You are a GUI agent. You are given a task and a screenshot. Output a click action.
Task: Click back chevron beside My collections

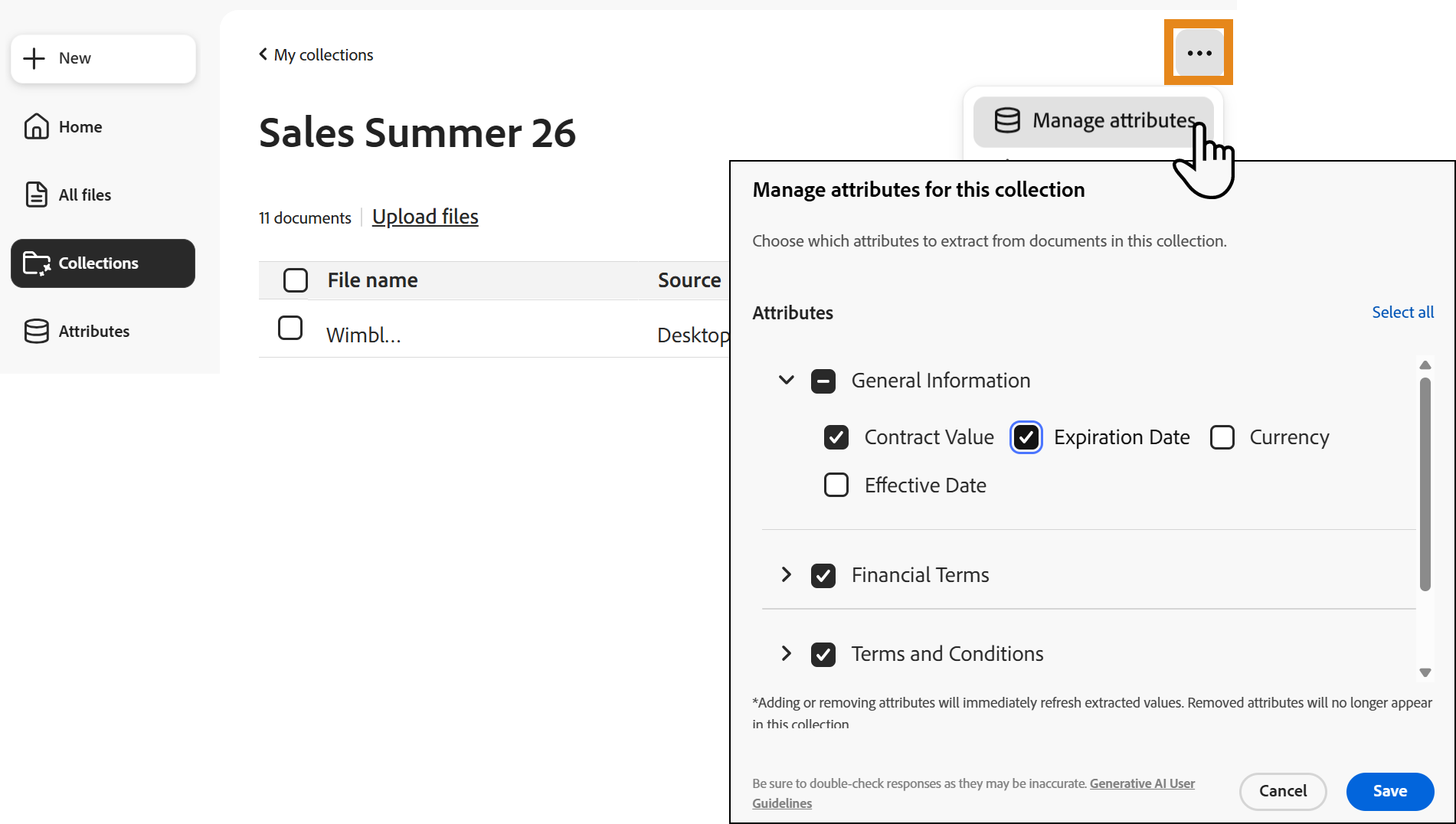click(263, 54)
